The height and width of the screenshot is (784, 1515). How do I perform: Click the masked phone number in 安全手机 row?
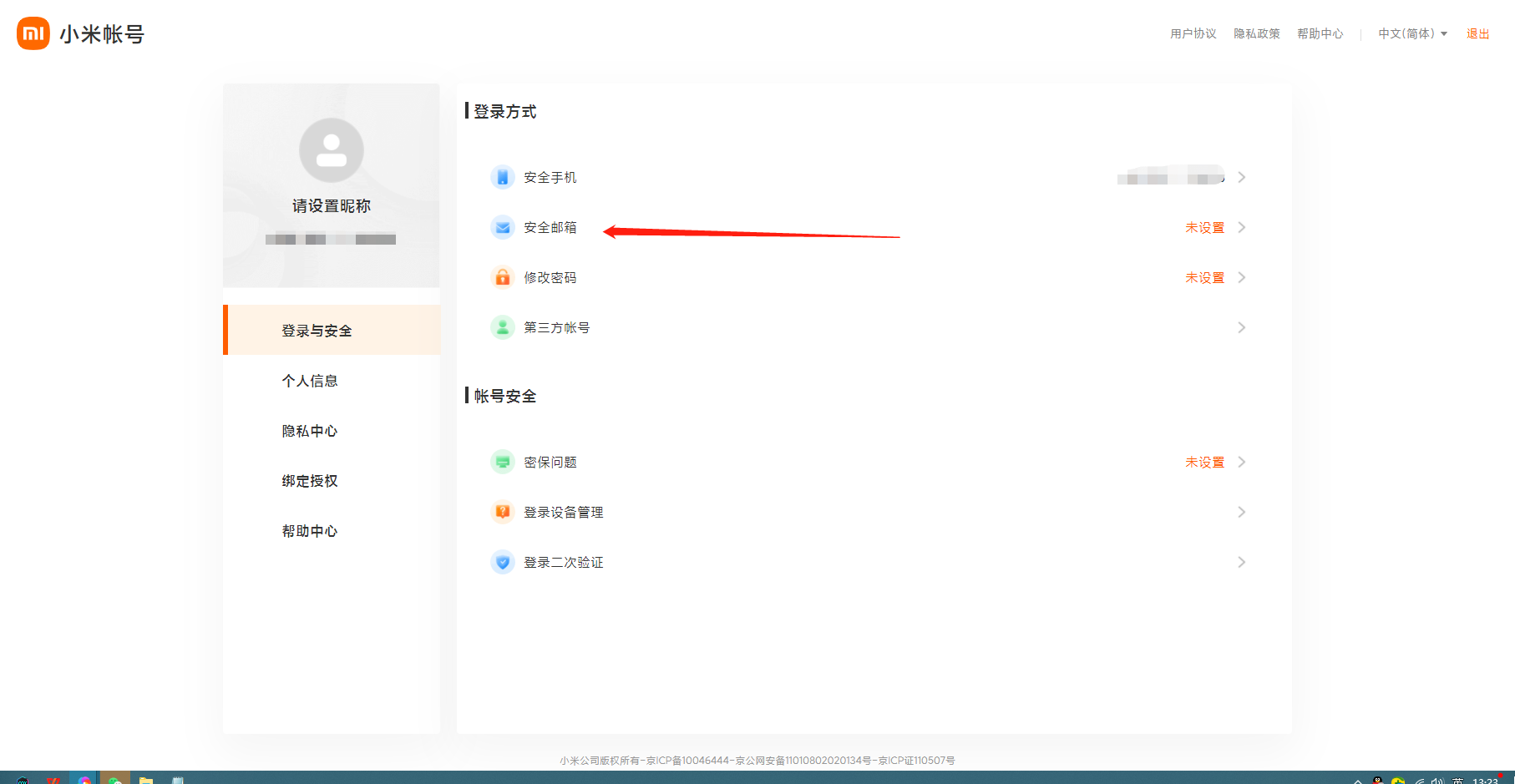(1171, 175)
